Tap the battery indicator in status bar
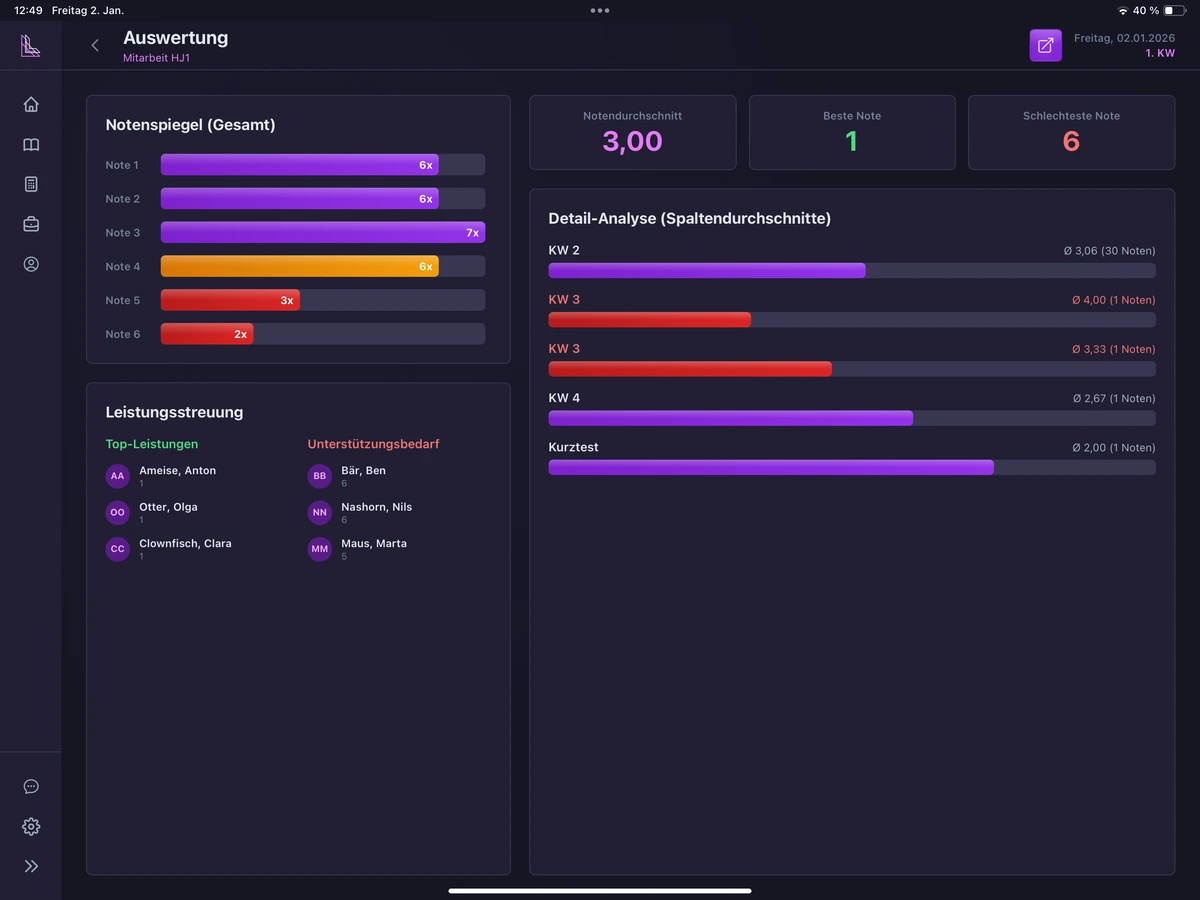The height and width of the screenshot is (900, 1200). tap(1174, 10)
